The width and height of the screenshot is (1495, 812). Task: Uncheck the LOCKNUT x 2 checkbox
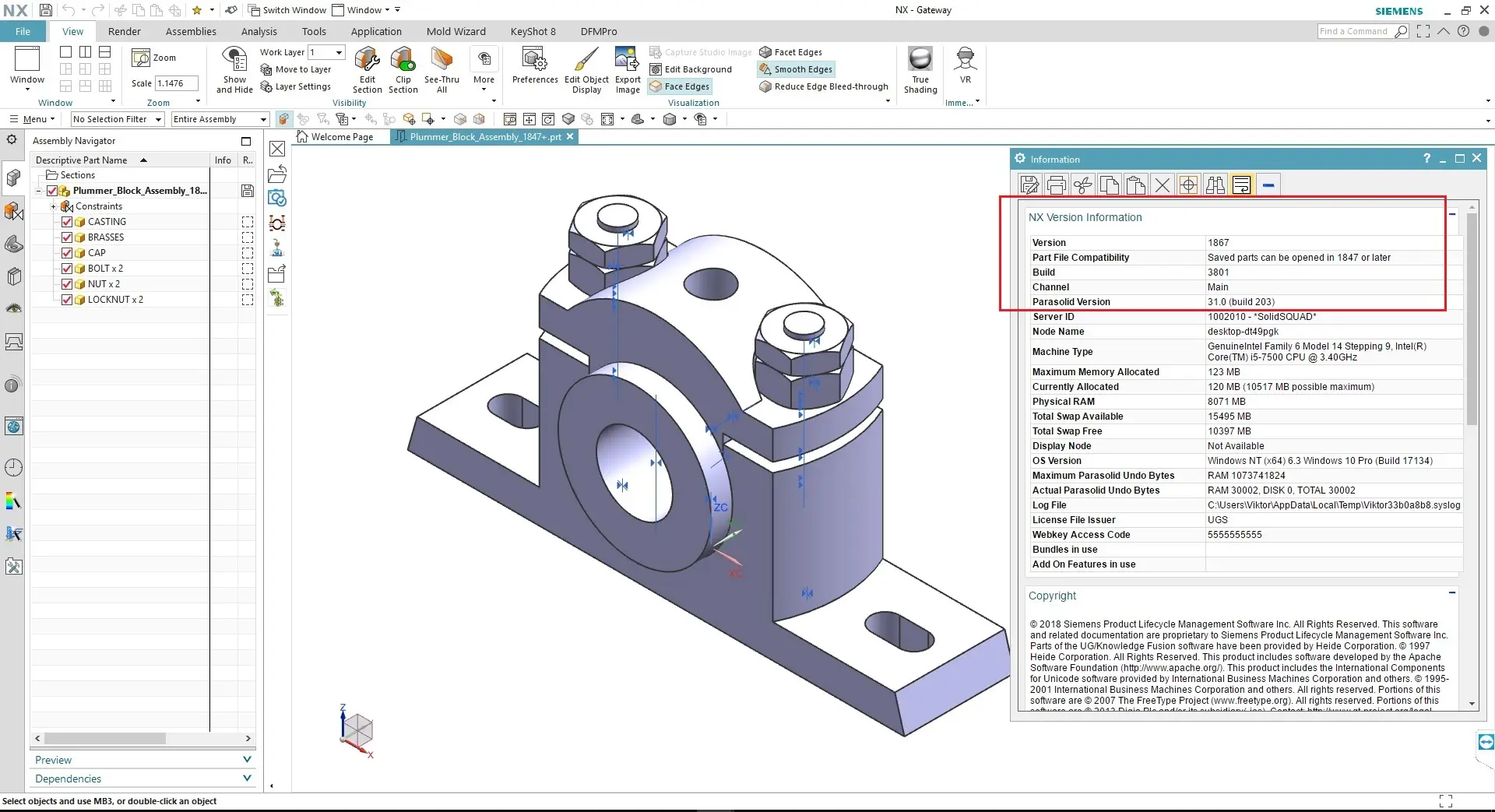point(67,300)
